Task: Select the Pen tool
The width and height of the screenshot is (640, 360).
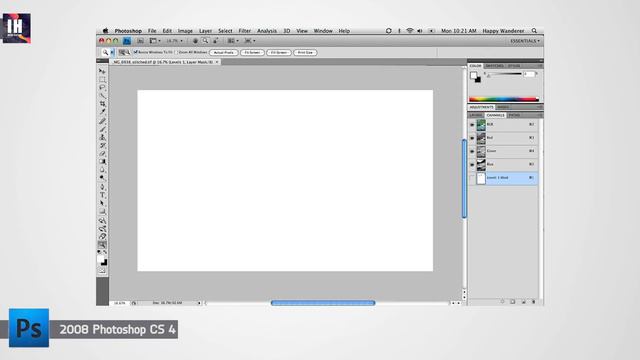Action: 102,187
